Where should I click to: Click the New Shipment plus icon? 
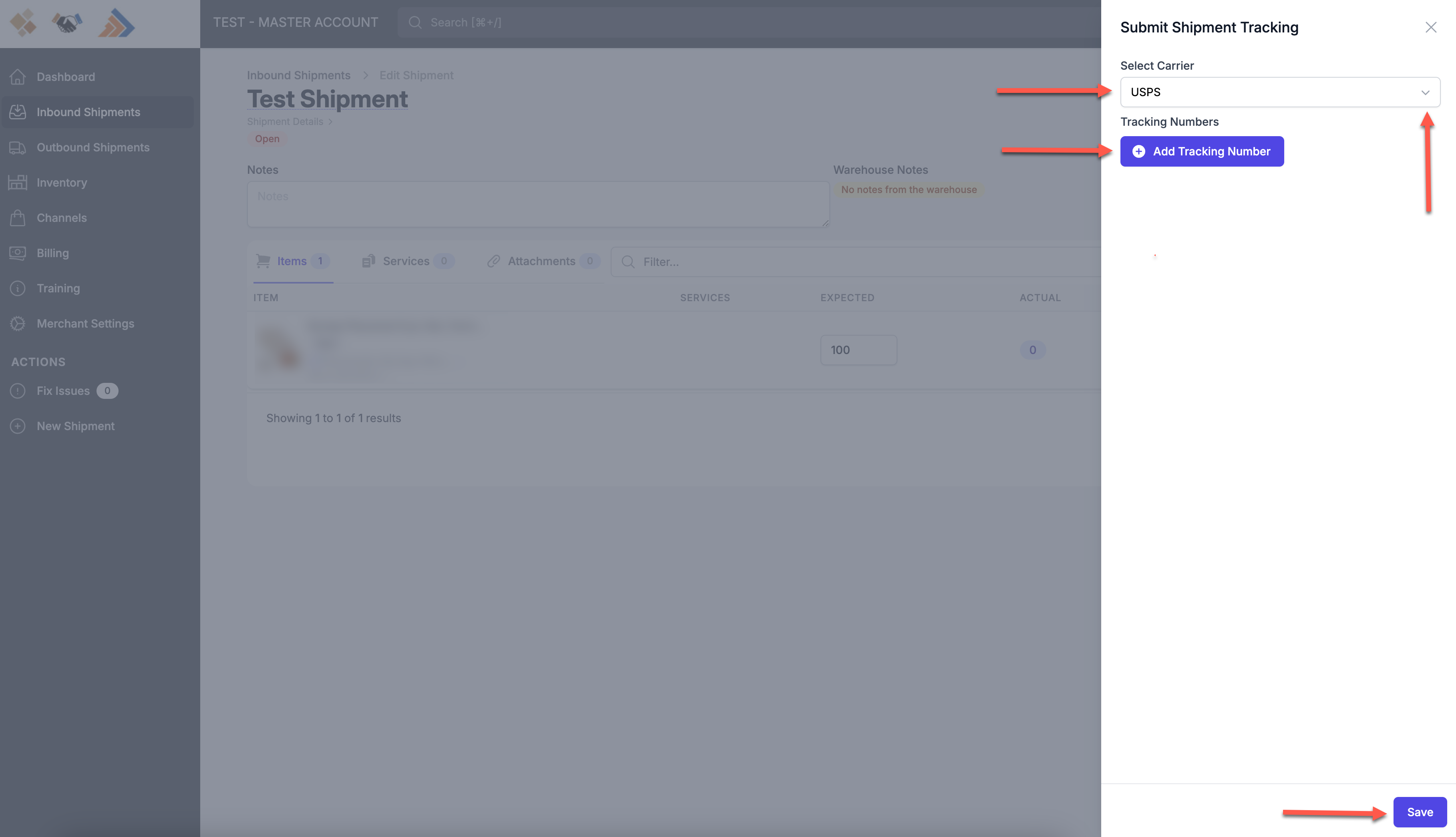tap(18, 426)
